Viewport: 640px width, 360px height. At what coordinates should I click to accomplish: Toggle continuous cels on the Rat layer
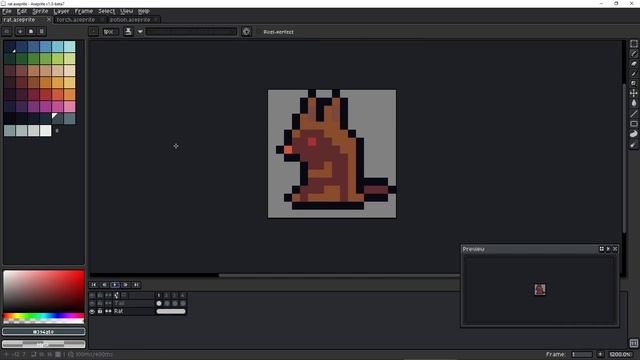coord(108,311)
